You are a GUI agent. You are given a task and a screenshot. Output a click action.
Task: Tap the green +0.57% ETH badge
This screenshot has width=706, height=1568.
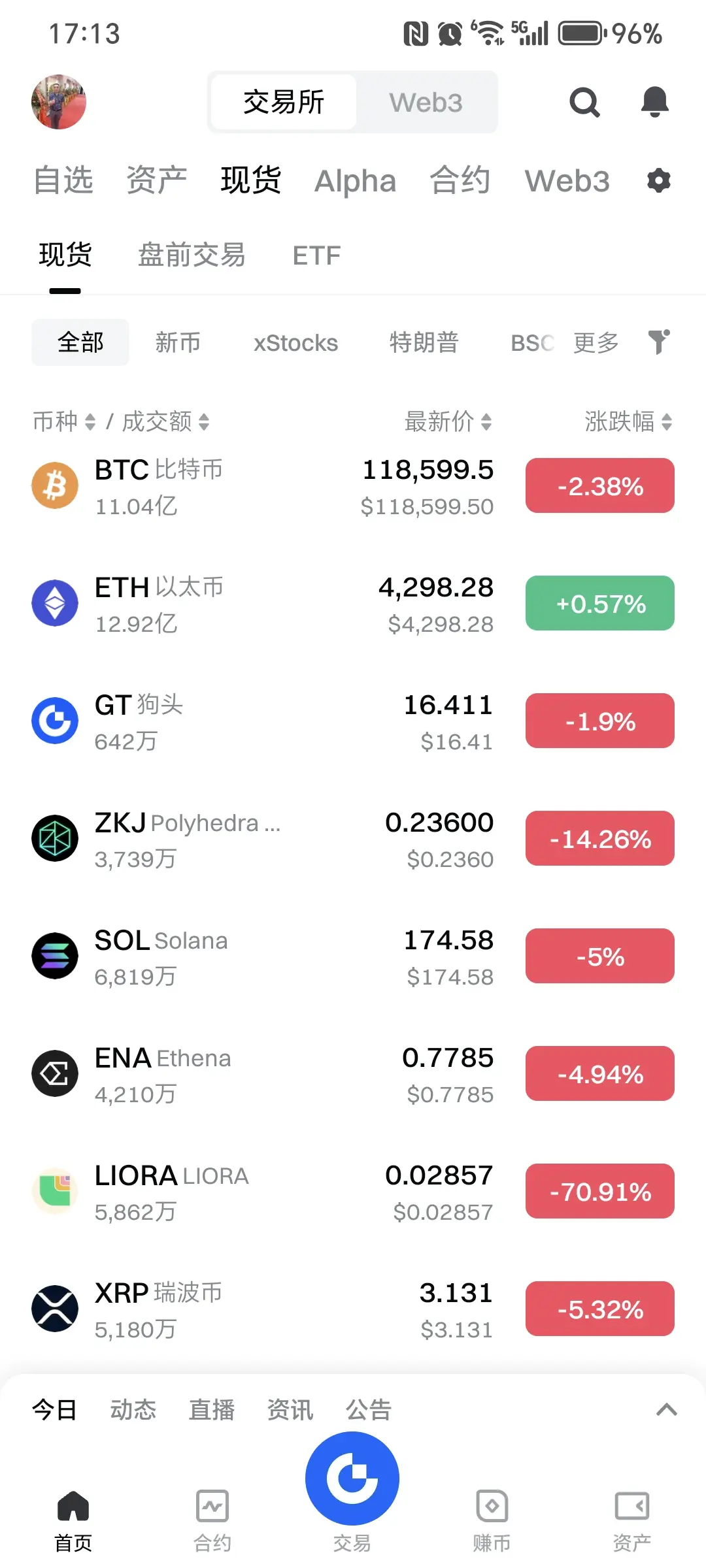click(600, 603)
